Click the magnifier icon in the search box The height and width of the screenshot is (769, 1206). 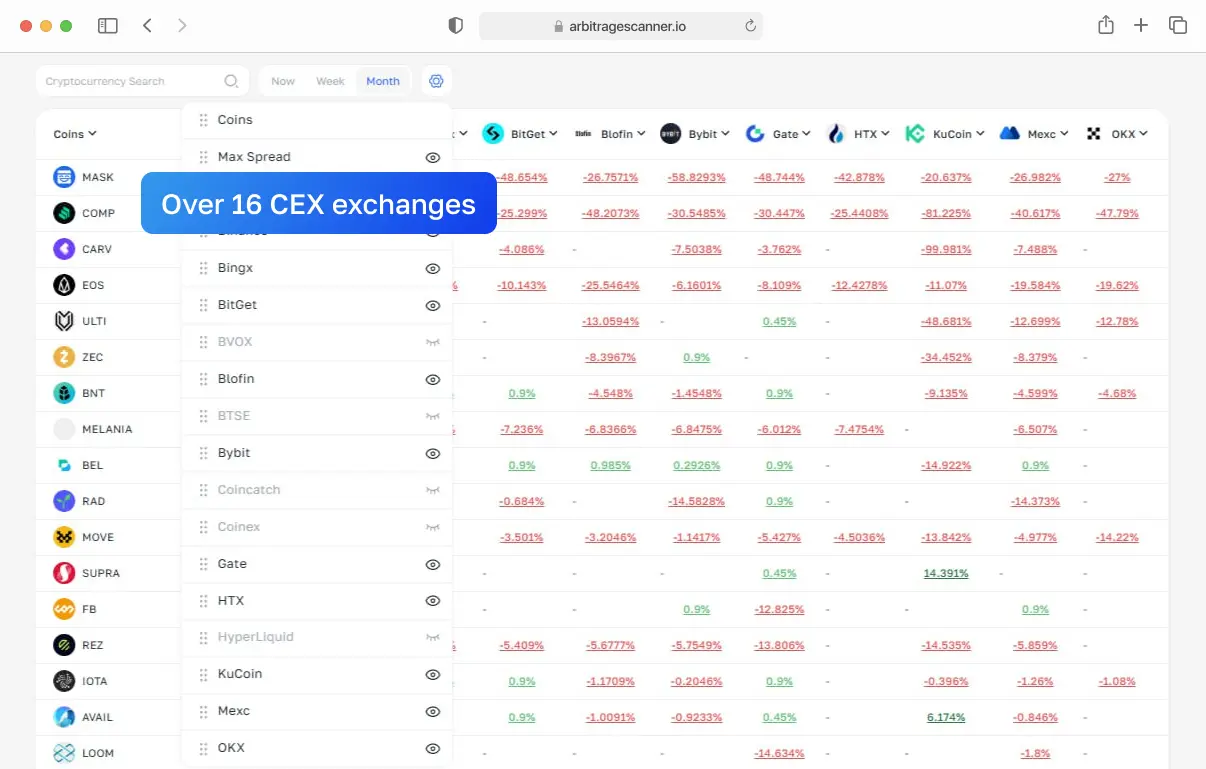(x=231, y=81)
